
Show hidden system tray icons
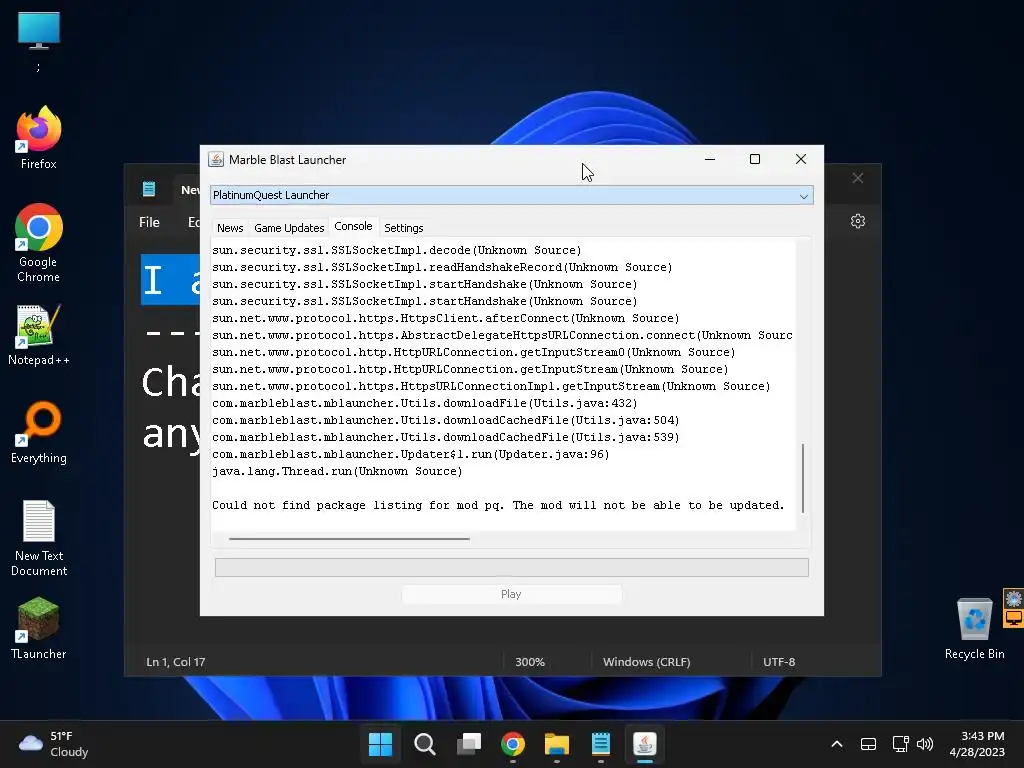pyautogui.click(x=837, y=744)
